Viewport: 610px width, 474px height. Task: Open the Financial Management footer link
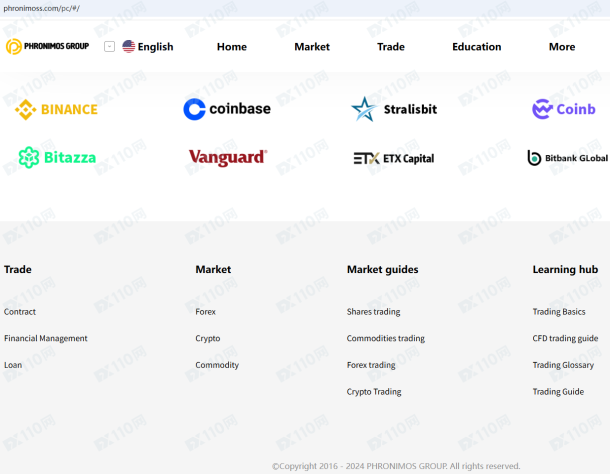46,338
